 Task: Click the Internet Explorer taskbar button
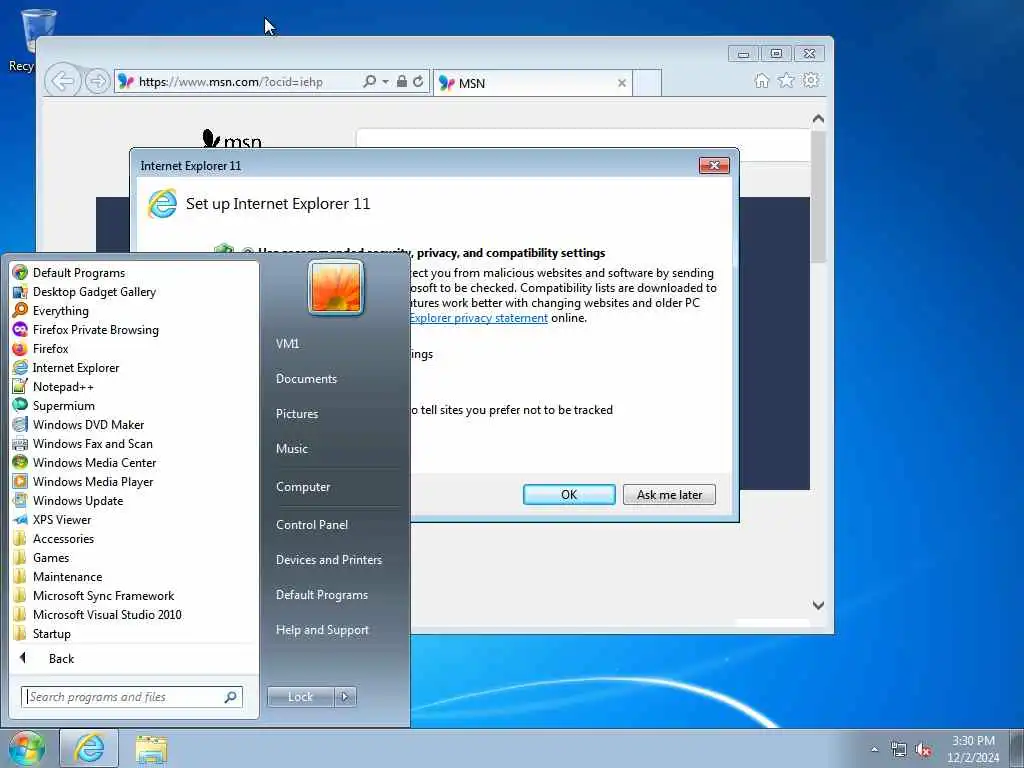(x=89, y=748)
